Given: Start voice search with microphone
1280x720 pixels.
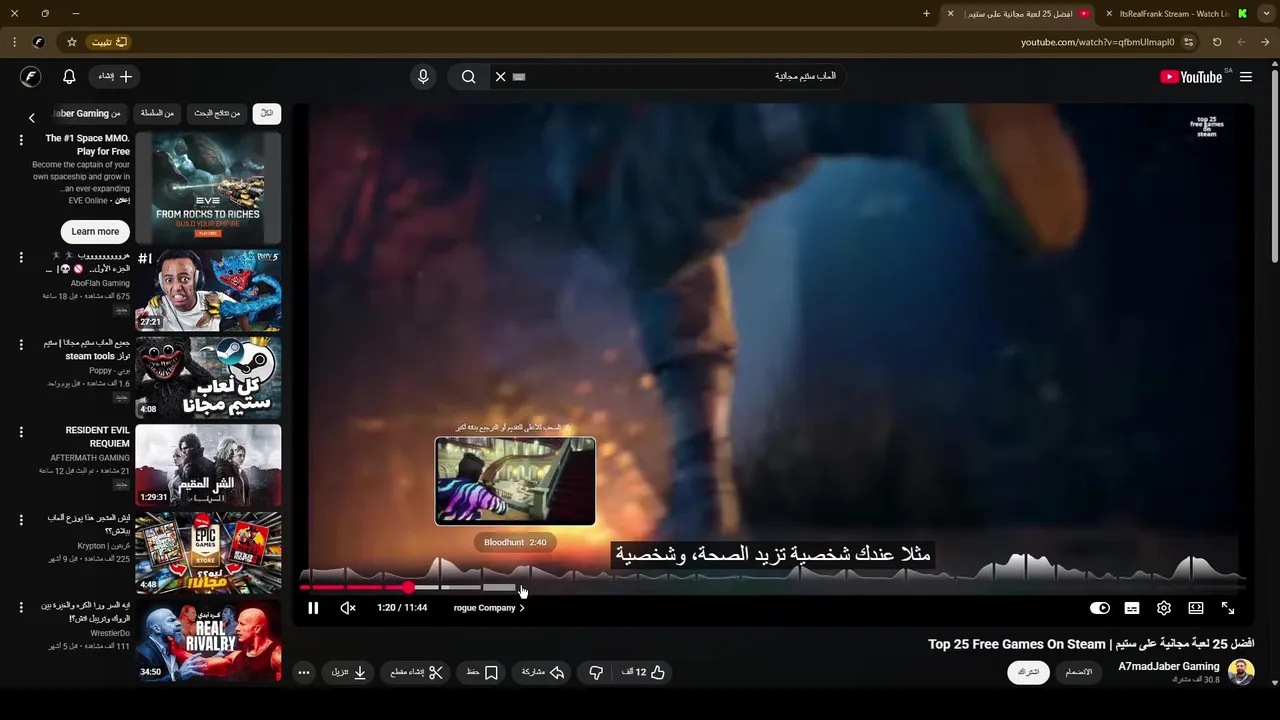Looking at the screenshot, I should point(423,76).
